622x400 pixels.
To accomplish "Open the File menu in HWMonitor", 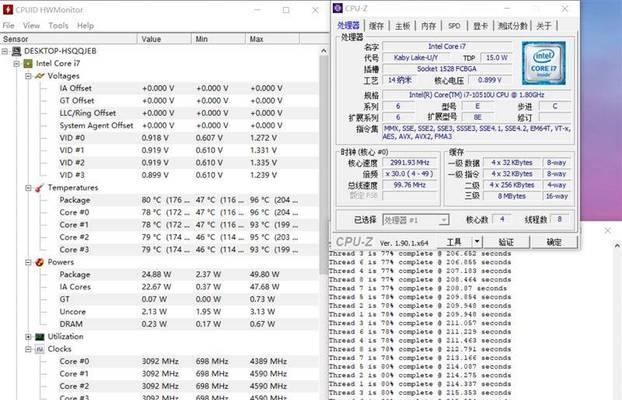I will pyautogui.click(x=8, y=26).
